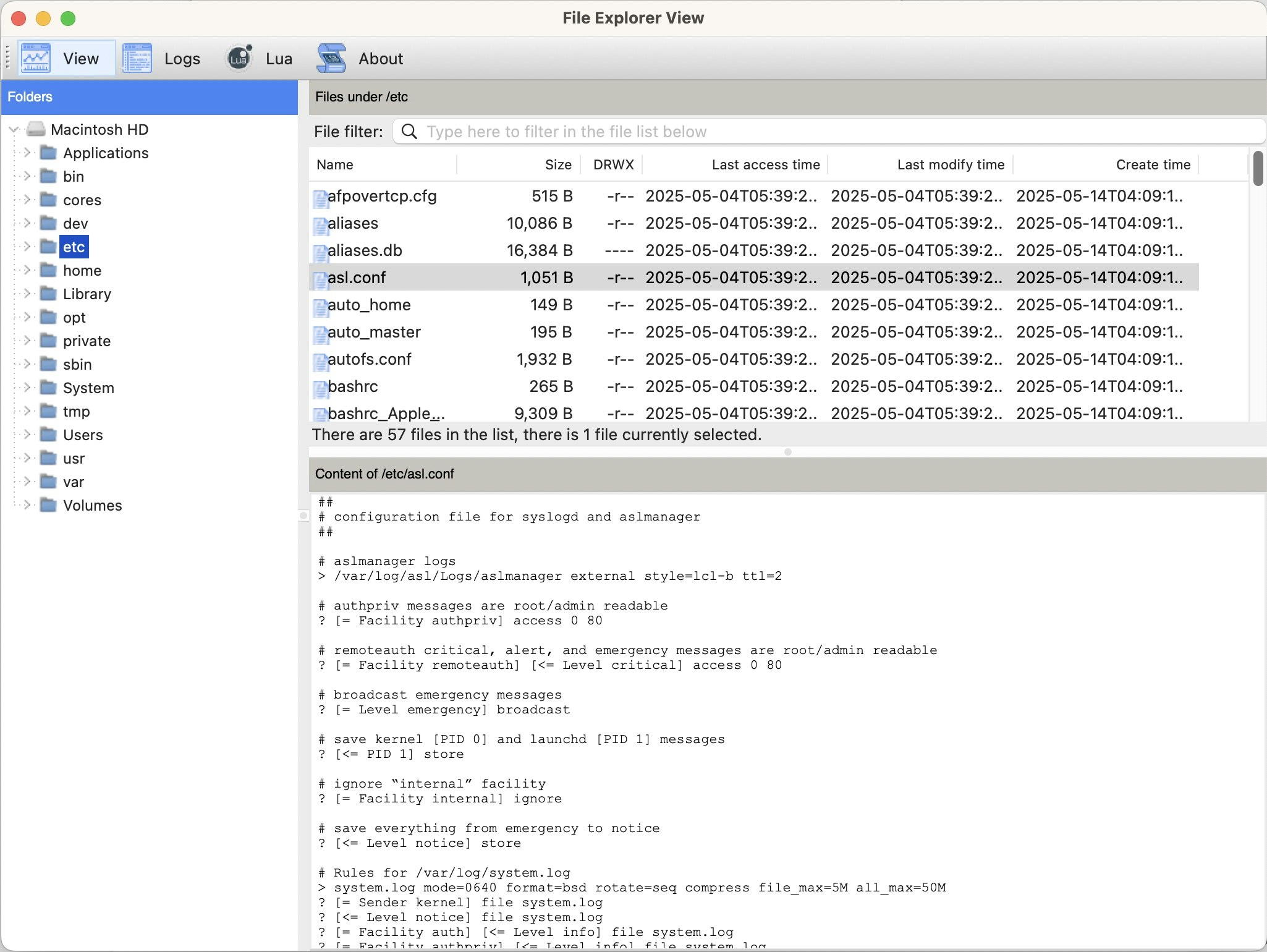Click the bin folder icon
Image resolution: width=1267 pixels, height=952 pixels.
49,176
